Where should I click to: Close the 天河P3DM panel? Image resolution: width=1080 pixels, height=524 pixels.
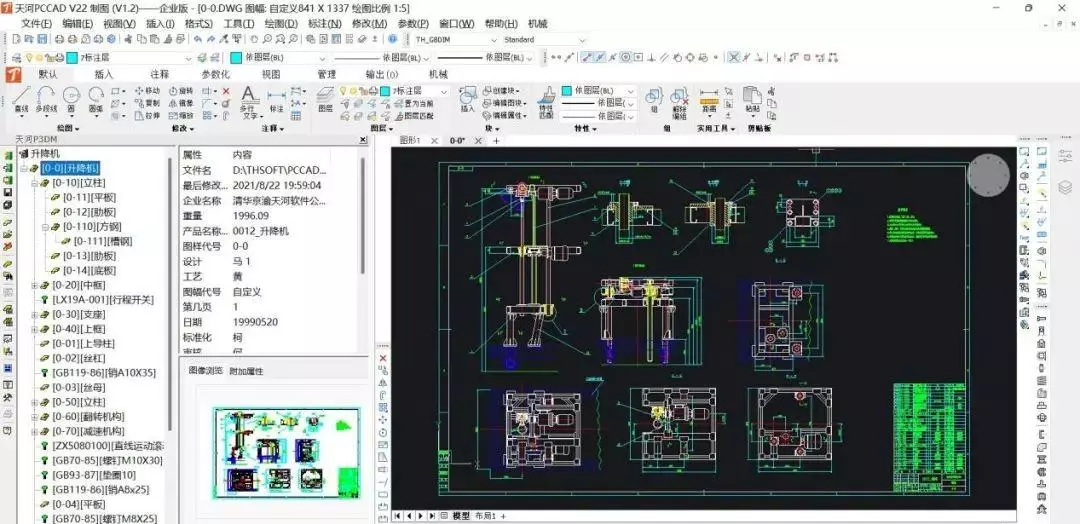pos(364,140)
